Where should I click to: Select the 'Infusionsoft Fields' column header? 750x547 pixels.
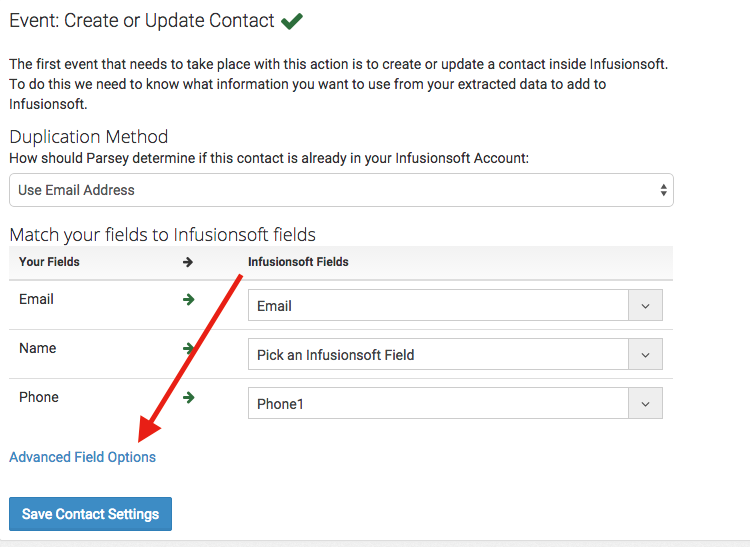pos(298,262)
